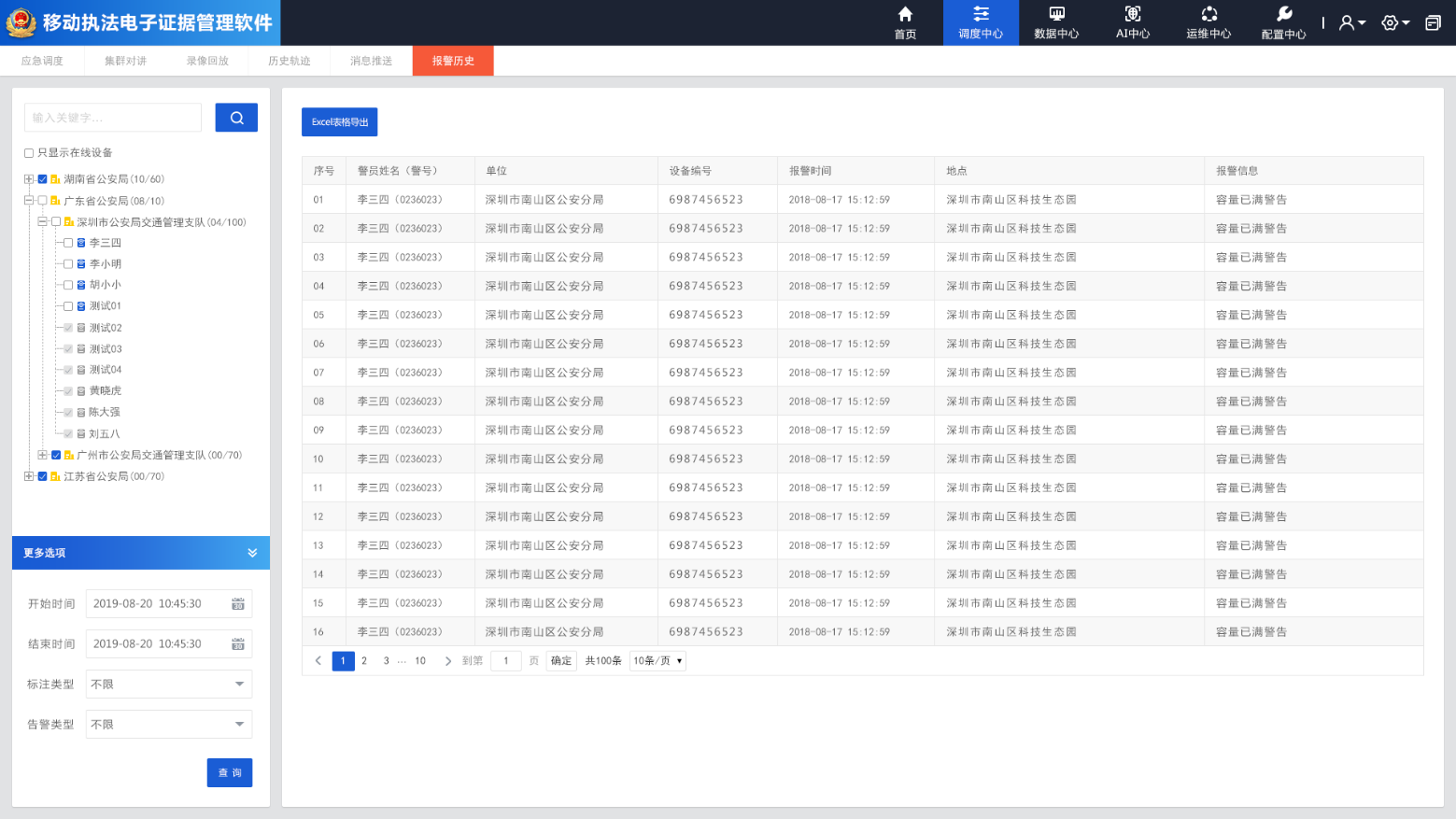This screenshot has height=819, width=1456.
Task: Open 标注类型 dropdown
Action: pyautogui.click(x=169, y=685)
